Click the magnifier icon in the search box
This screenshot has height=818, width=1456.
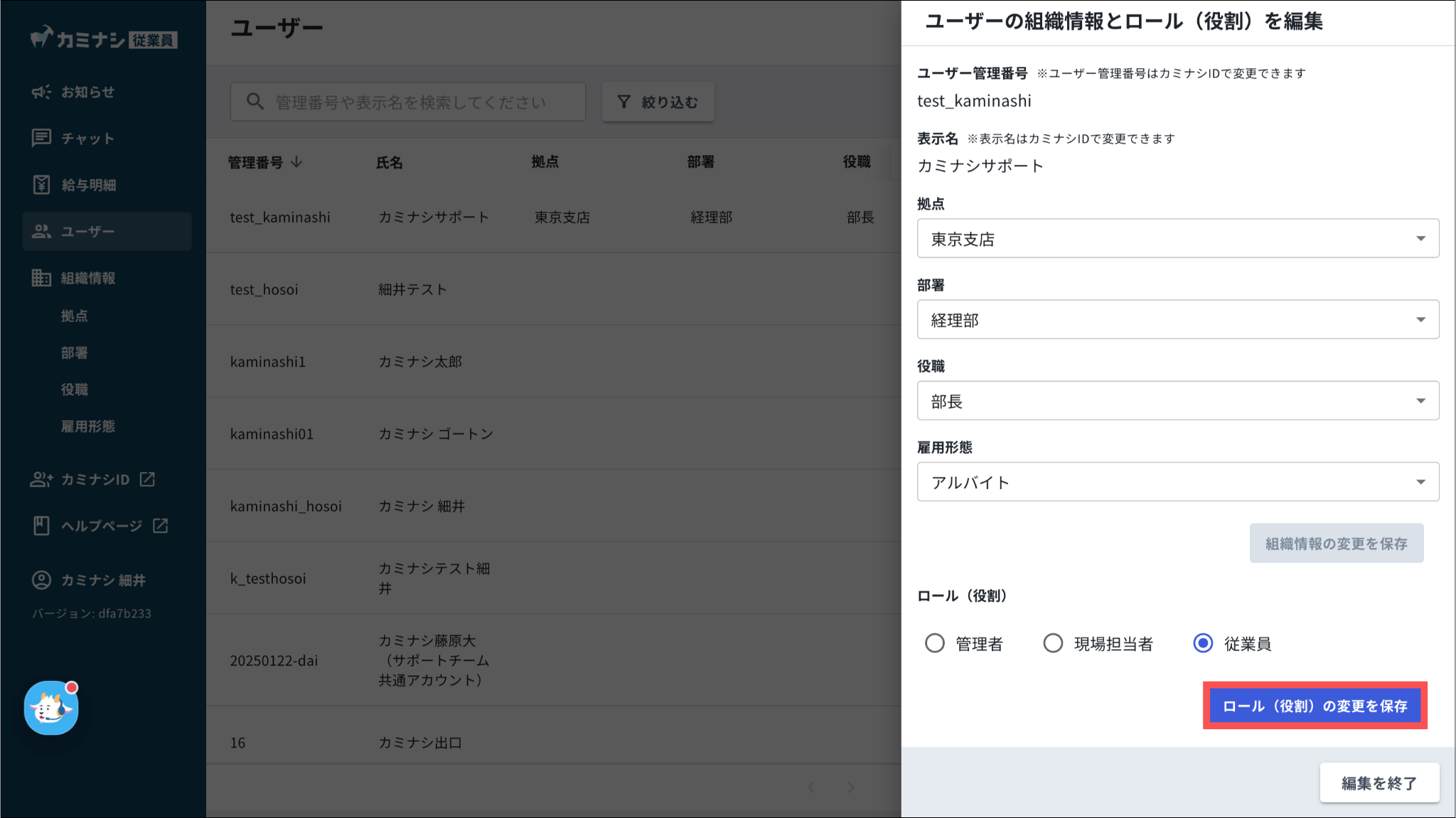point(255,102)
